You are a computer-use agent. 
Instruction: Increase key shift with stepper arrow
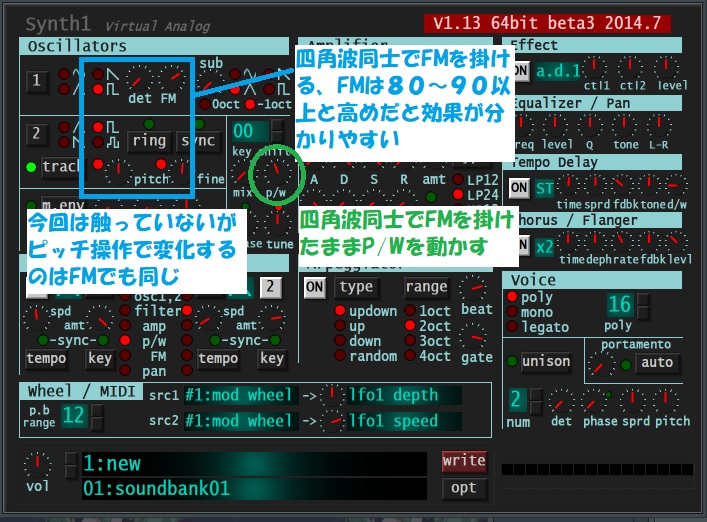click(x=277, y=125)
